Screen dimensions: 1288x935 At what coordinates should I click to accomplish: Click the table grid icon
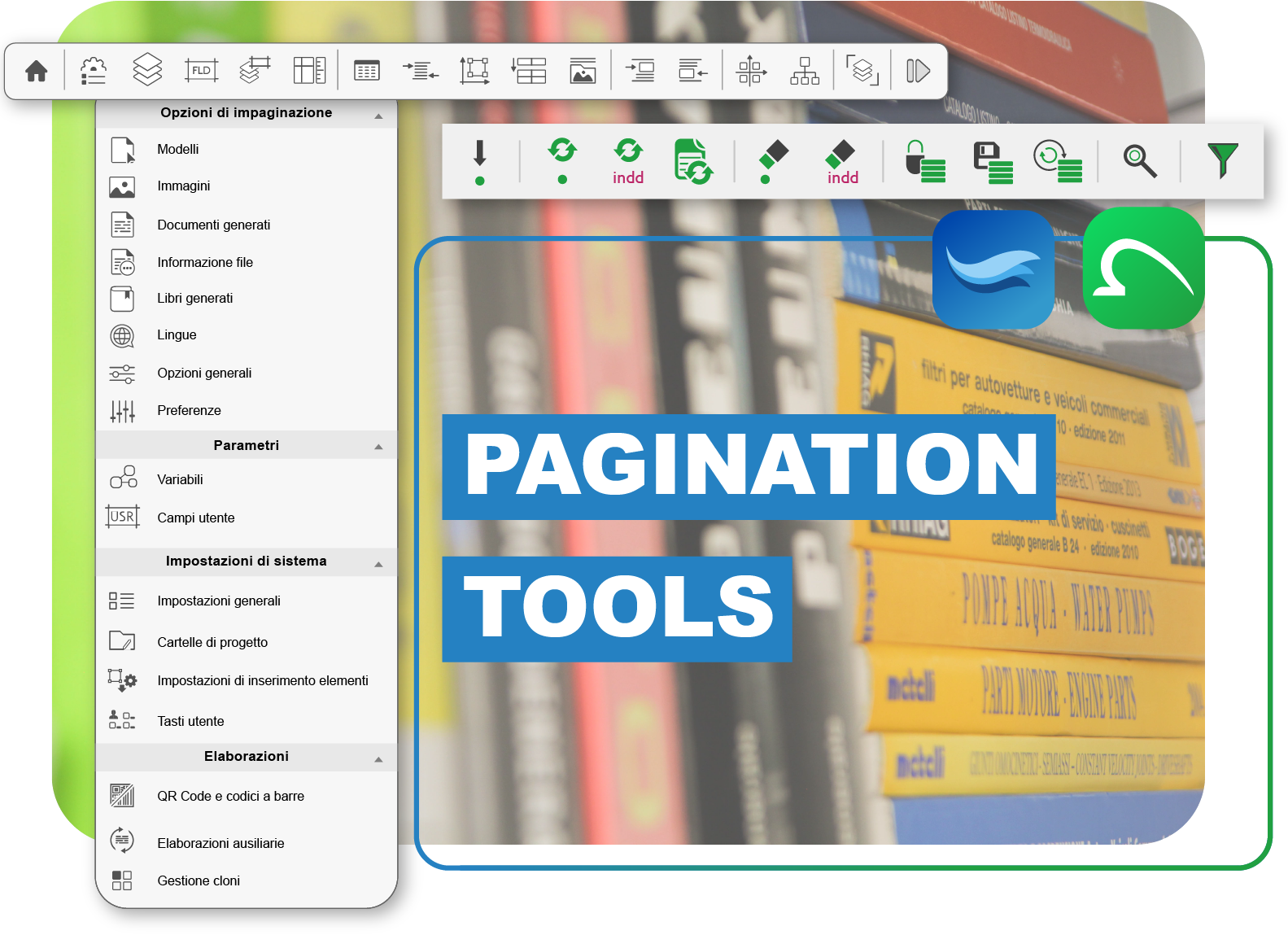point(367,72)
